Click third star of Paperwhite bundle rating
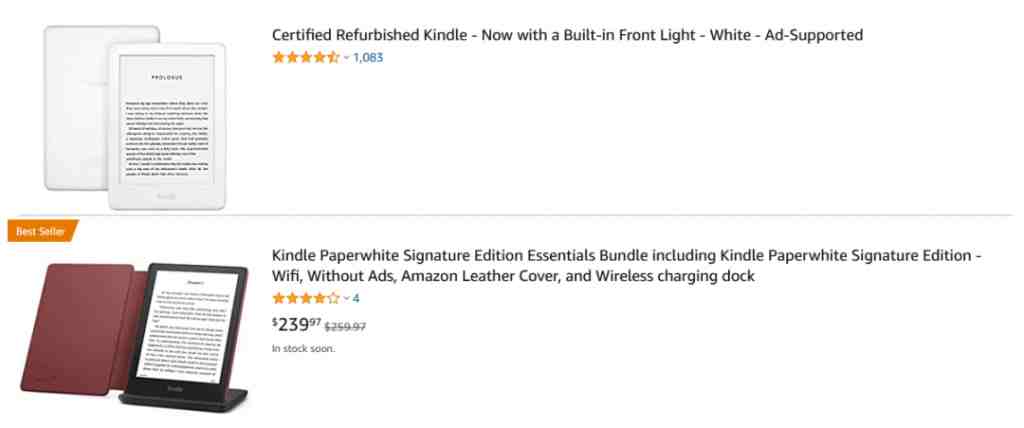The width and height of the screenshot is (1024, 428). point(306,299)
